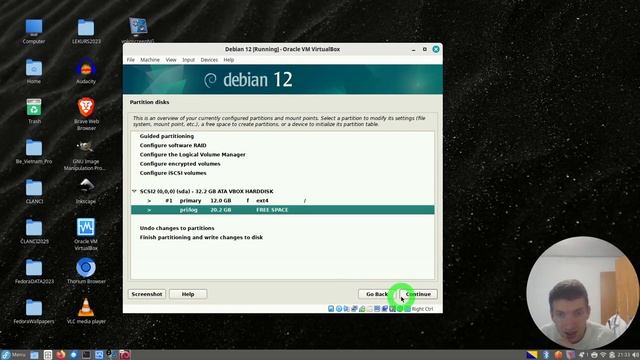This screenshot has height=360, width=640.
Task: Open the Wi-Fi network tray icon
Action: tap(603, 355)
